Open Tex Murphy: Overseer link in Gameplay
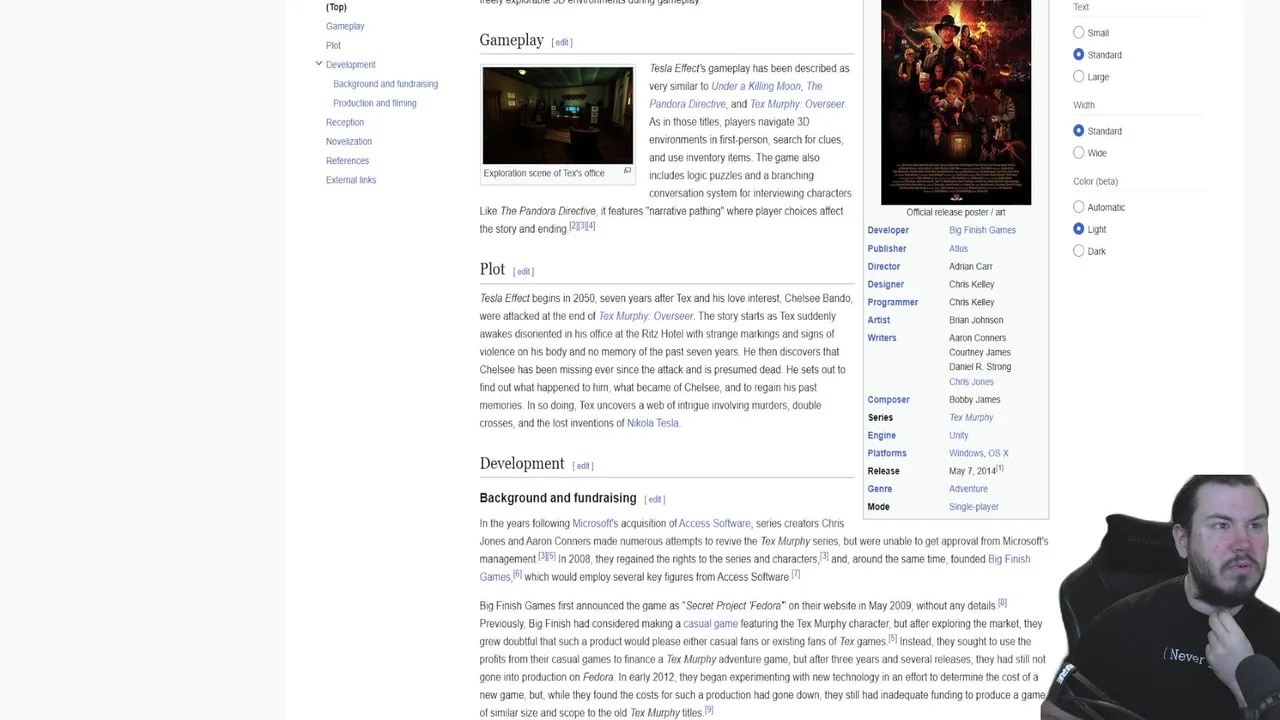The image size is (1280, 720). [x=797, y=104]
